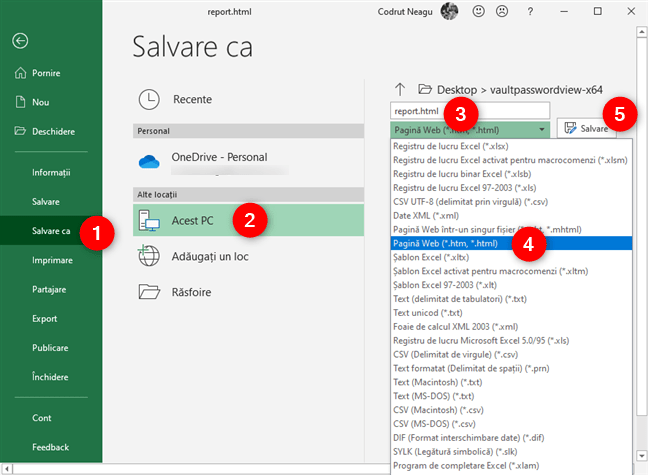648x475 pixels.
Task: Click the vertical scrollbar up arrow
Action: 641,31
